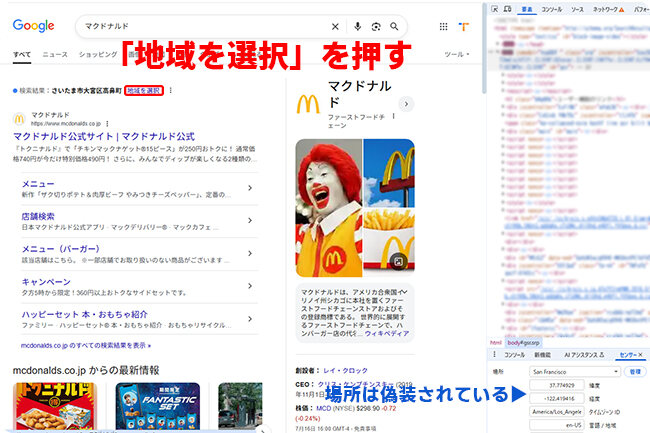Click the 地域を選択 link
Screen dimensions: 650x433
tap(143, 90)
